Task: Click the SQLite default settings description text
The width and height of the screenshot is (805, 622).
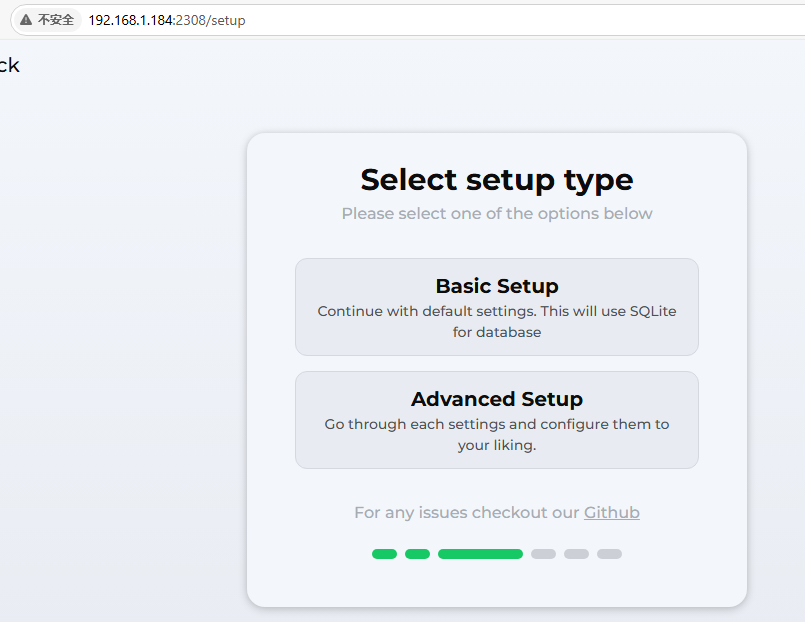Action: pos(496,322)
